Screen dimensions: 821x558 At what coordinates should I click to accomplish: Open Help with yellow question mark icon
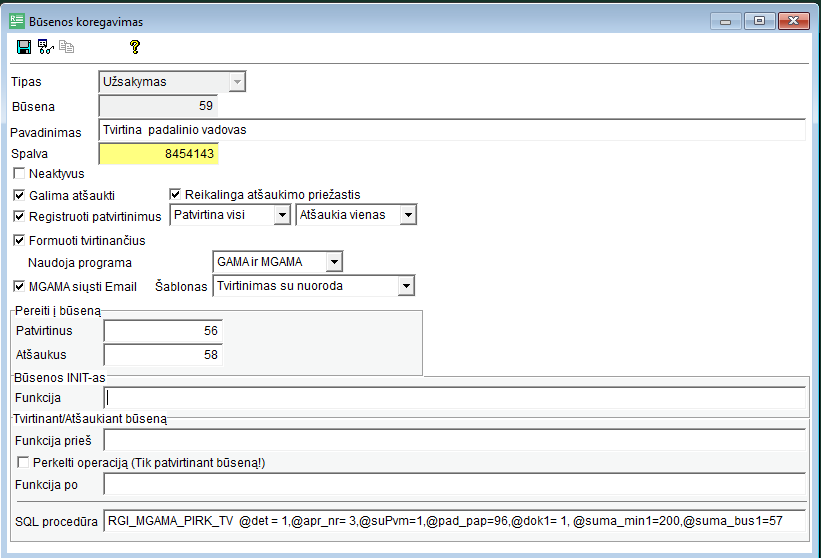pos(135,46)
